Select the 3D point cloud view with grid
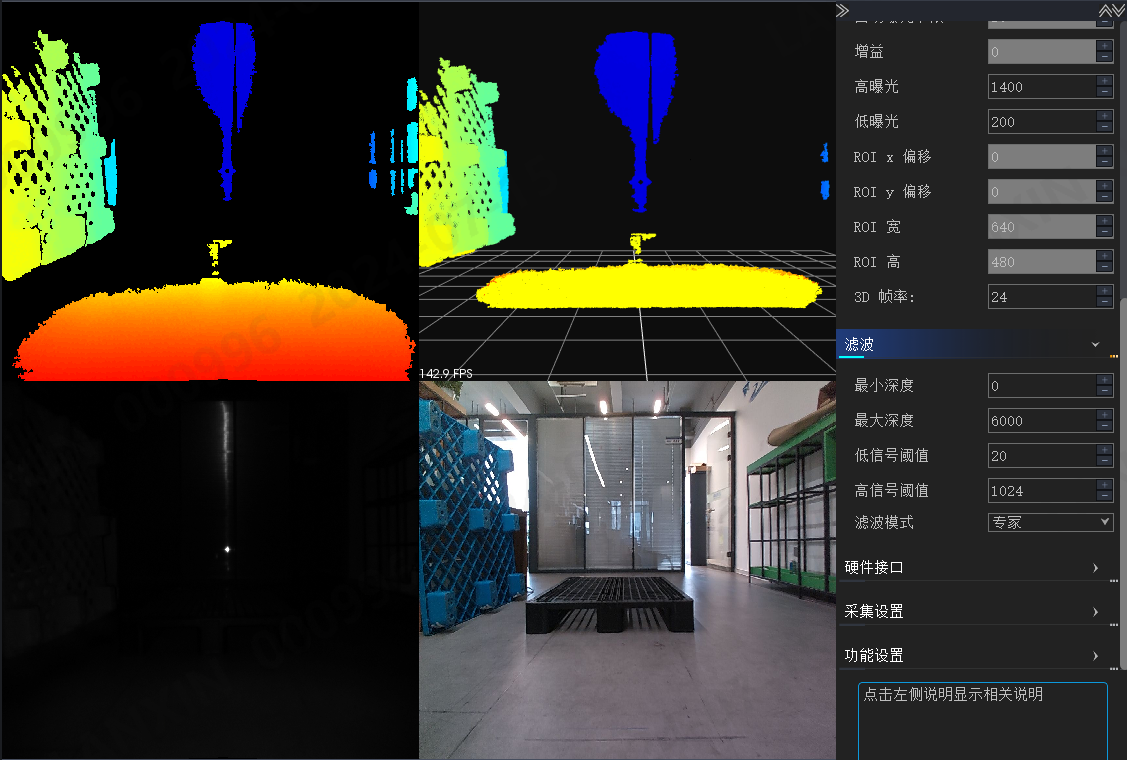 pyautogui.click(x=627, y=191)
